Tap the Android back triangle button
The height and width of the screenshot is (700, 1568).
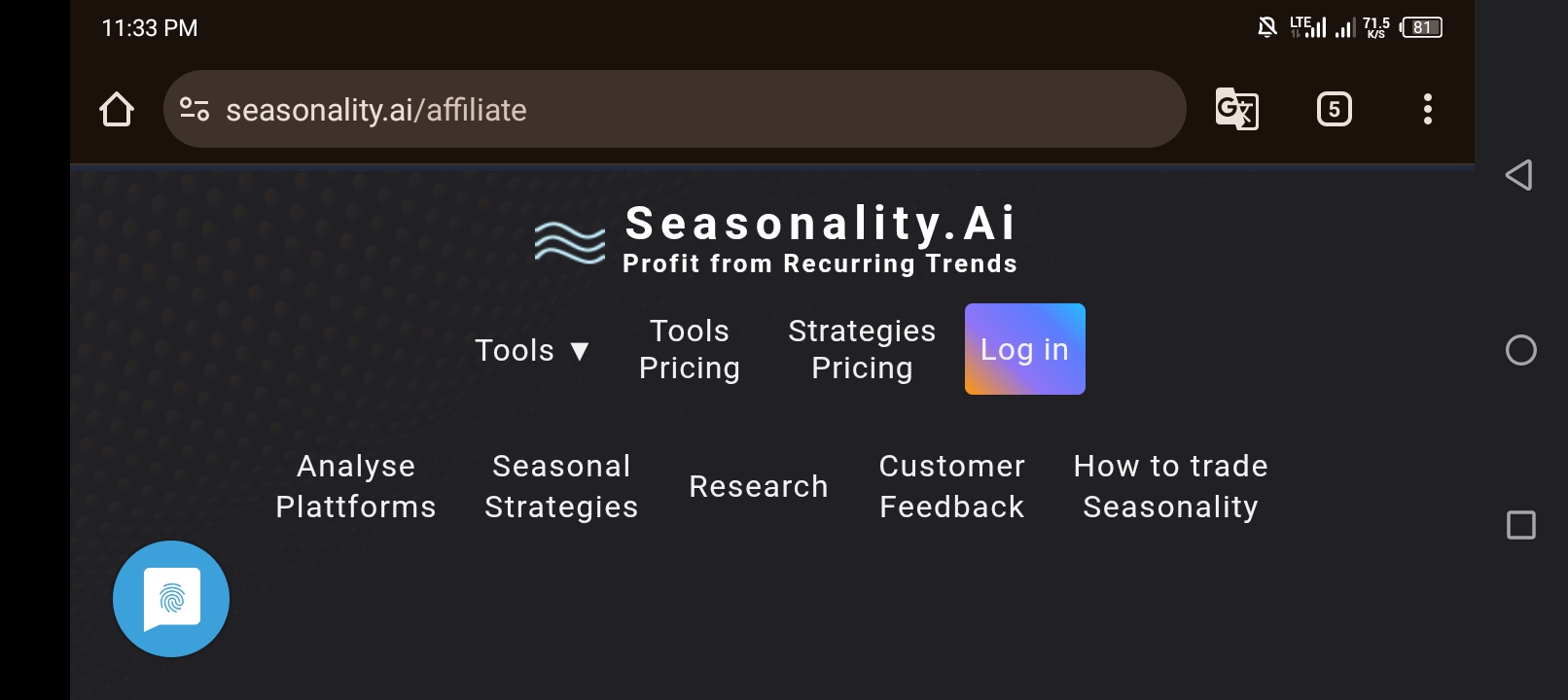1519,175
